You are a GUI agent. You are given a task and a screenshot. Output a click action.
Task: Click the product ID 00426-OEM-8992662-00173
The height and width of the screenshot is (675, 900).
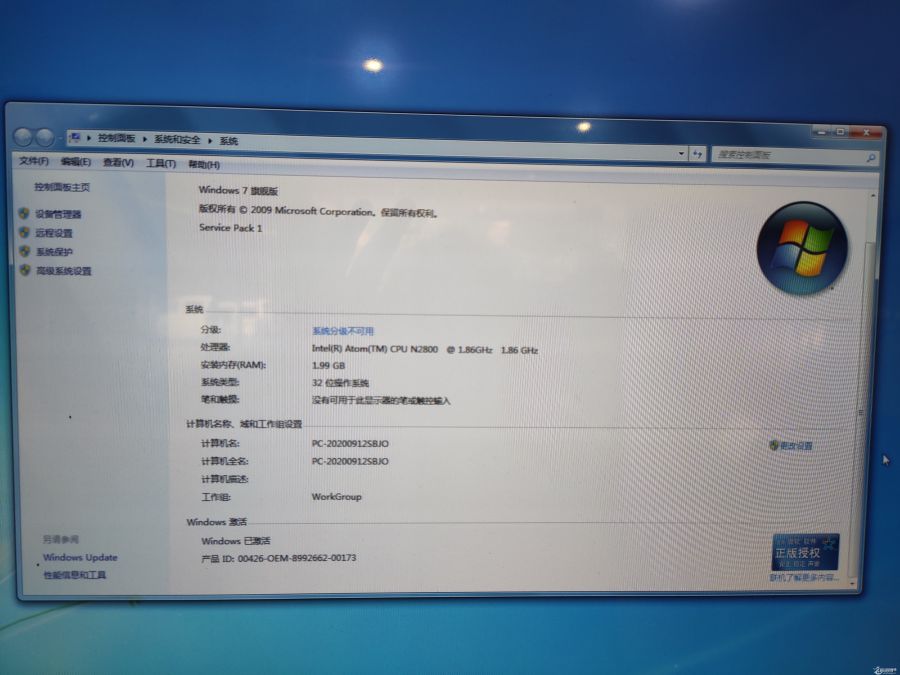coord(297,558)
